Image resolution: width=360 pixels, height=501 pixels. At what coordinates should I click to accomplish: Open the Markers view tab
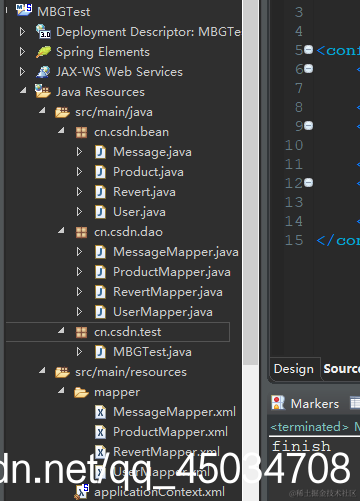(314, 404)
